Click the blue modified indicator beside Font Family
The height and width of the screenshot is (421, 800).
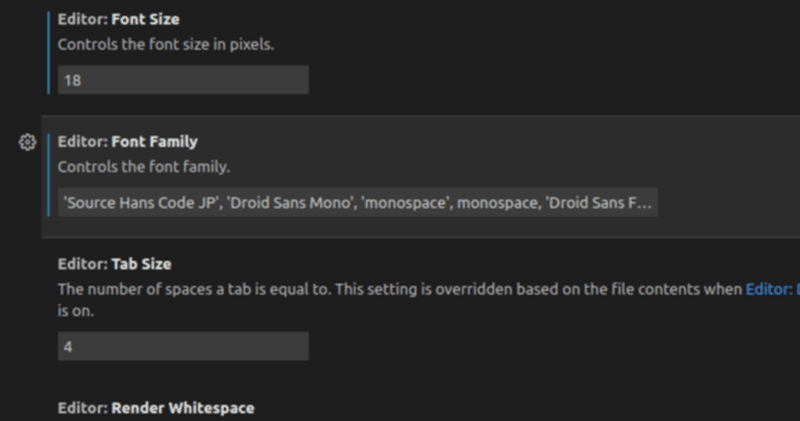pos(48,173)
